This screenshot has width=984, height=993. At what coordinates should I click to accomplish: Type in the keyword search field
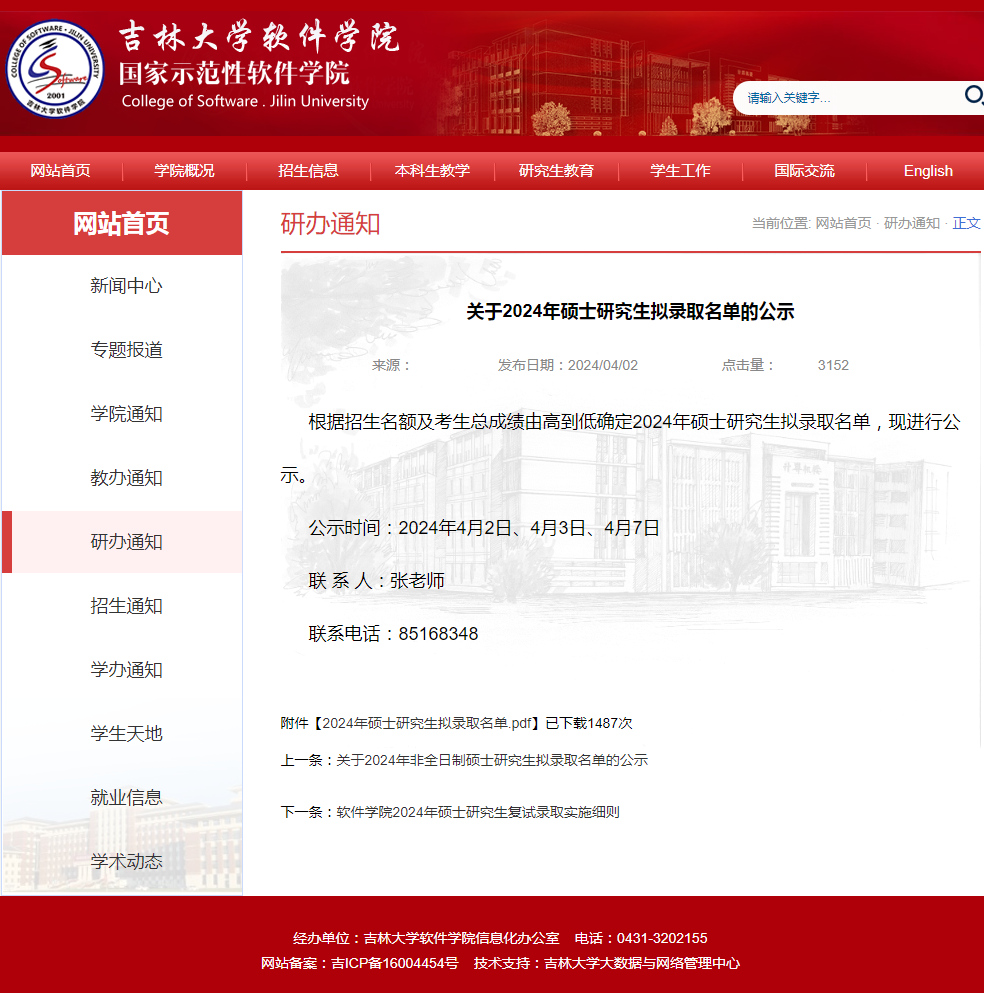(850, 98)
